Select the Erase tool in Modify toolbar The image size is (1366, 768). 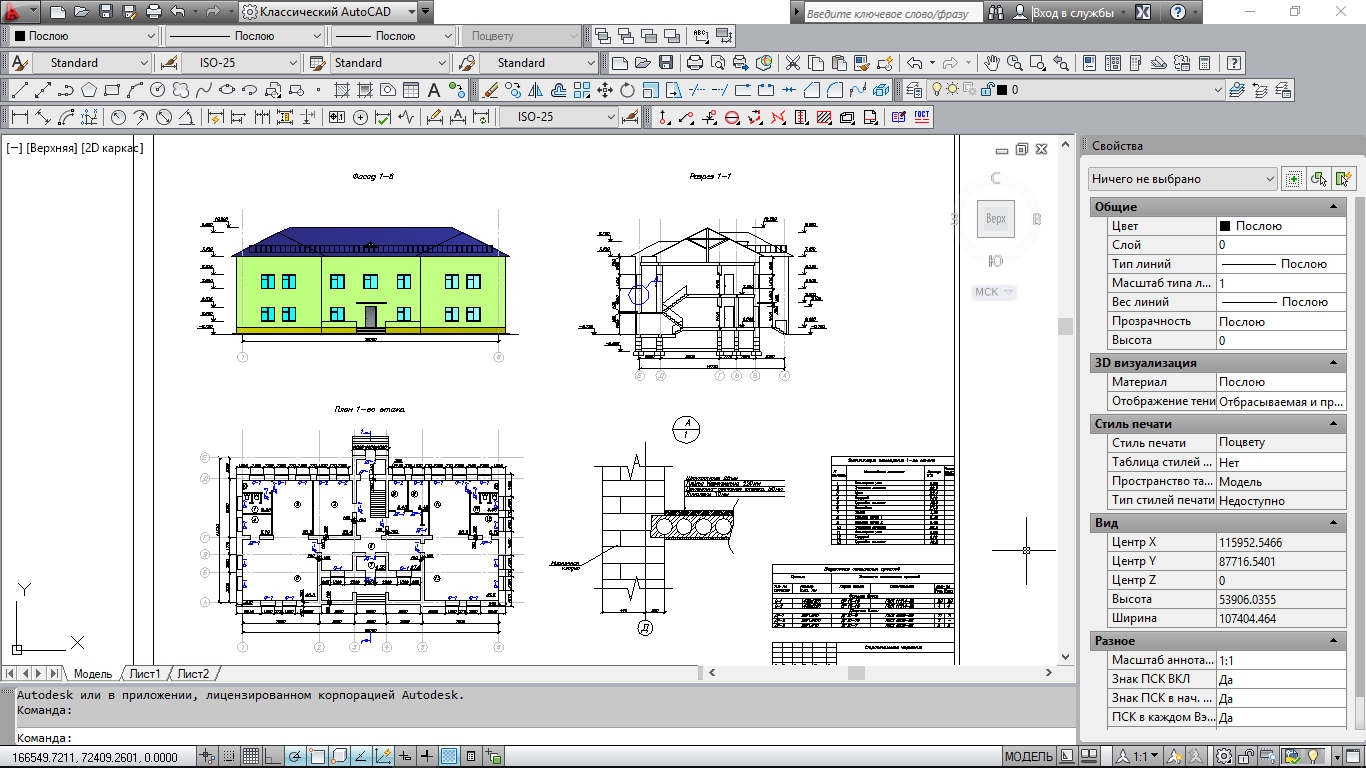490,90
